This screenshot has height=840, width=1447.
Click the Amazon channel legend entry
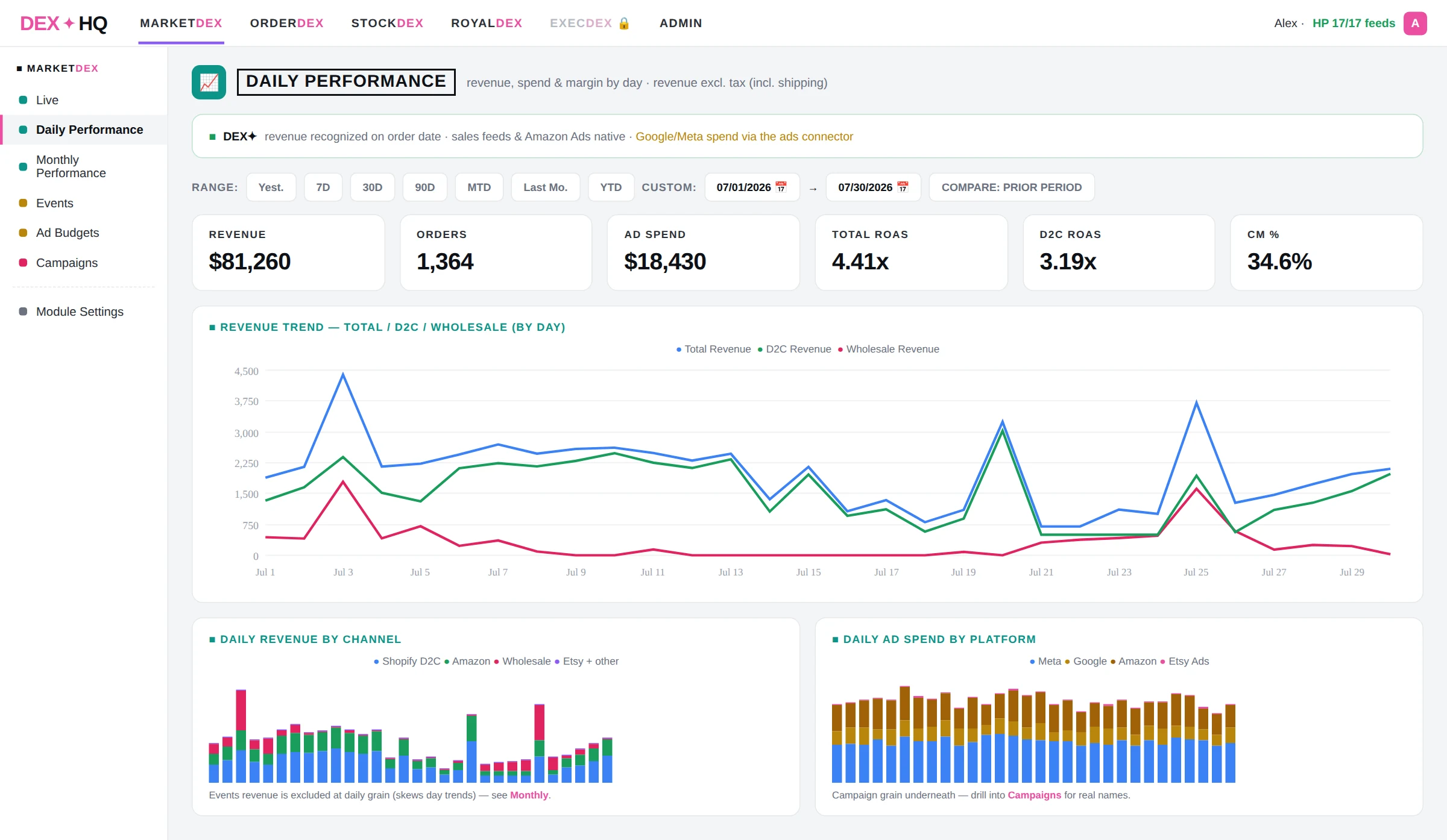pyautogui.click(x=467, y=661)
